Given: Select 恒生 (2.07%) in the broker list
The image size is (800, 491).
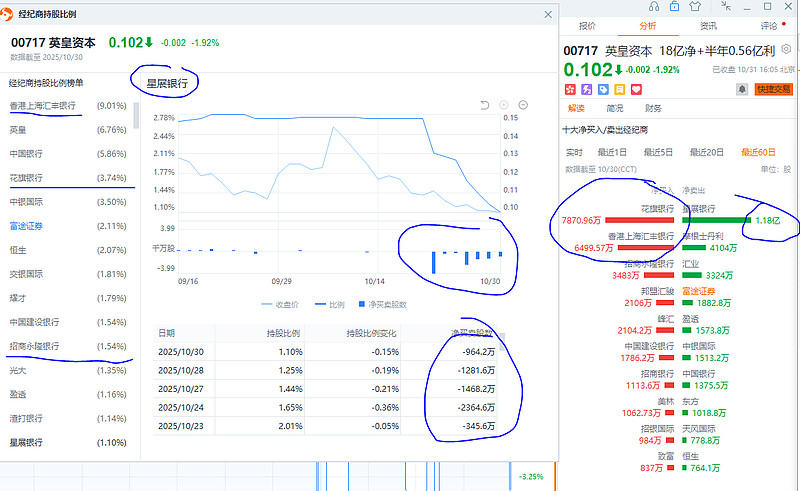Looking at the screenshot, I should (x=68, y=250).
